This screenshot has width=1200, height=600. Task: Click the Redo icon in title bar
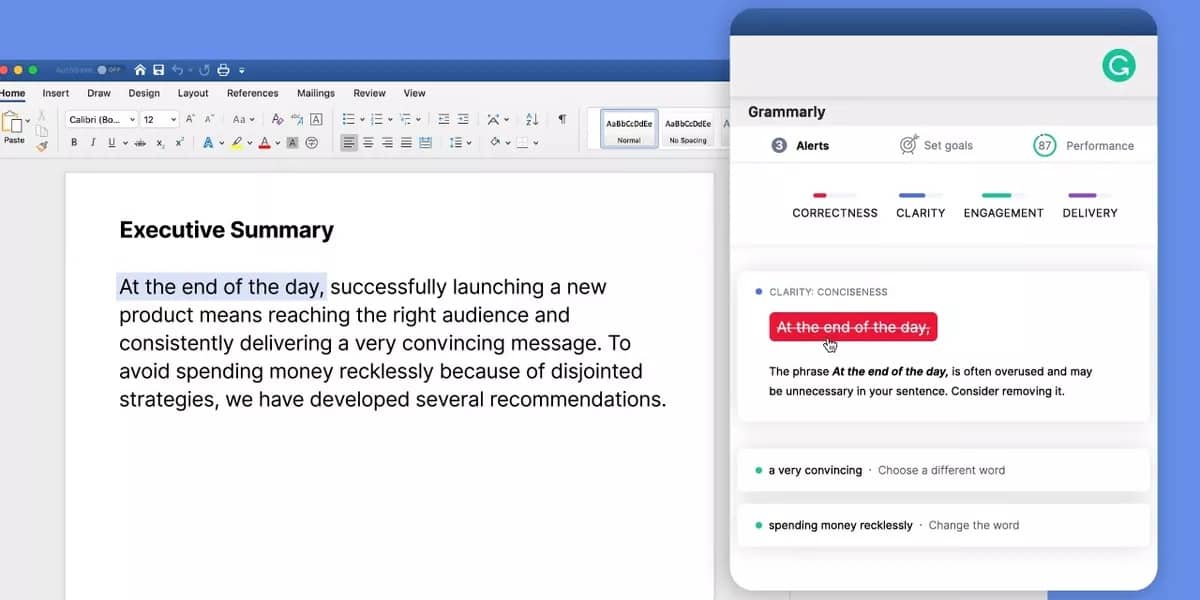[204, 70]
